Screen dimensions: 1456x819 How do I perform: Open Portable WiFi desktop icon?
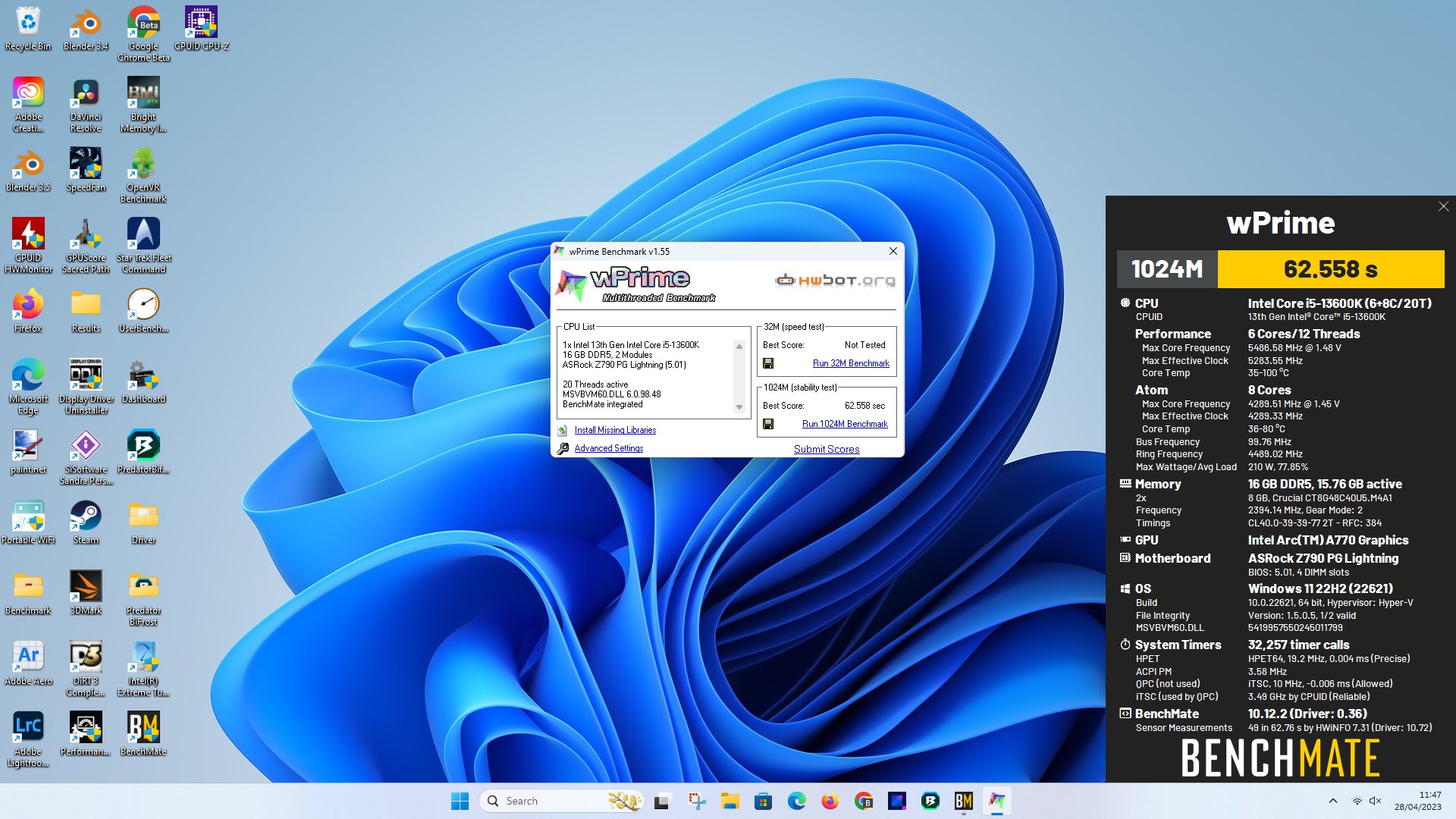28,522
